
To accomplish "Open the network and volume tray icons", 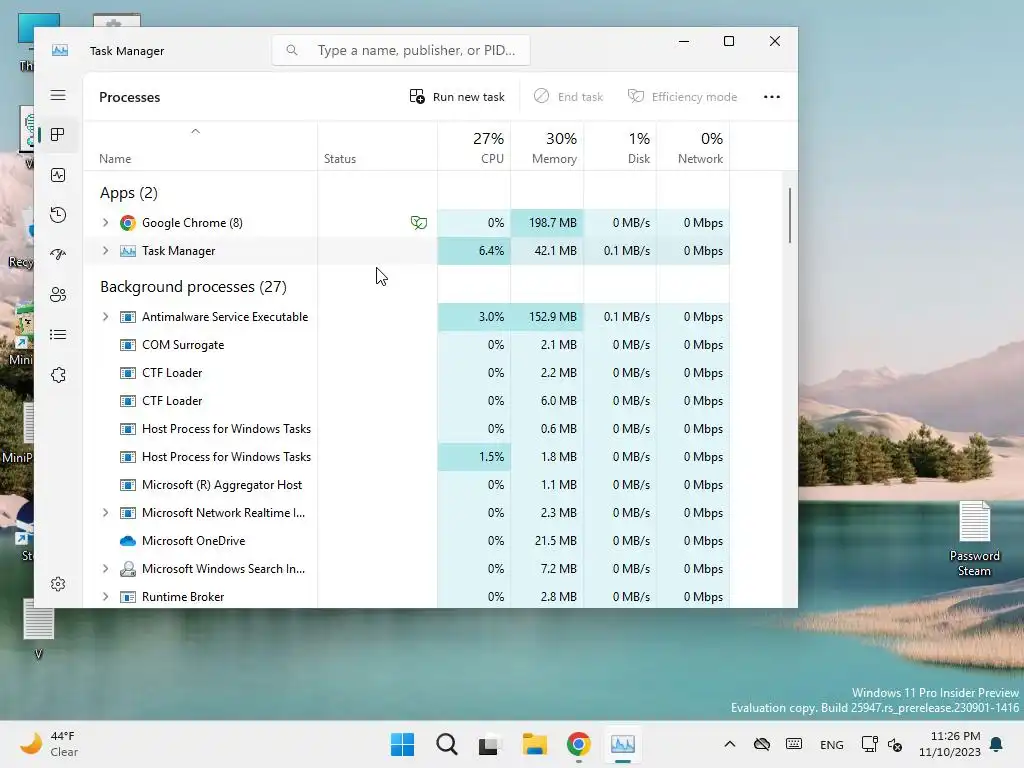I will [x=882, y=744].
